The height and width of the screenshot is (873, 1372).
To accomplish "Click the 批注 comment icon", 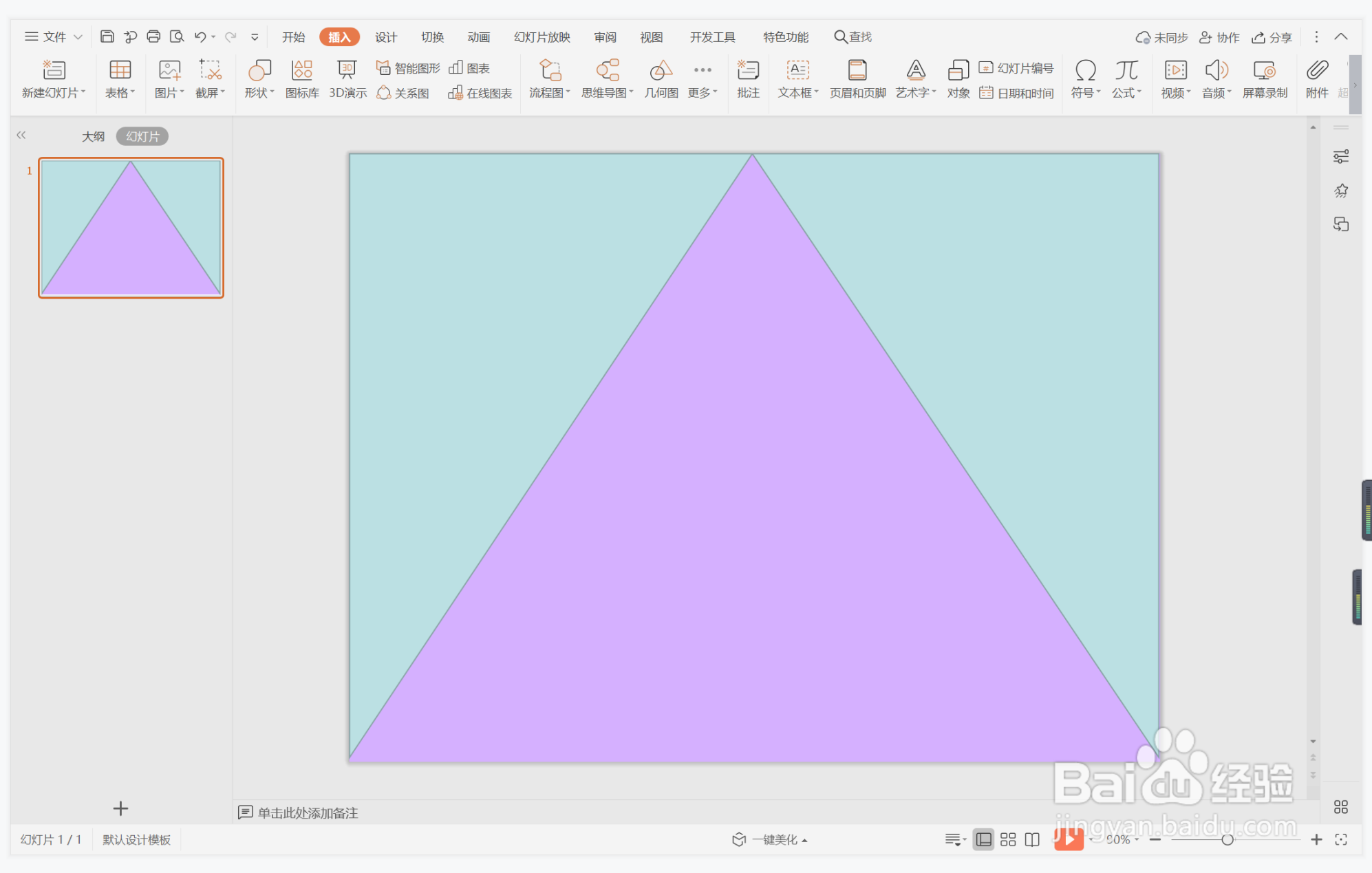I will click(x=747, y=79).
